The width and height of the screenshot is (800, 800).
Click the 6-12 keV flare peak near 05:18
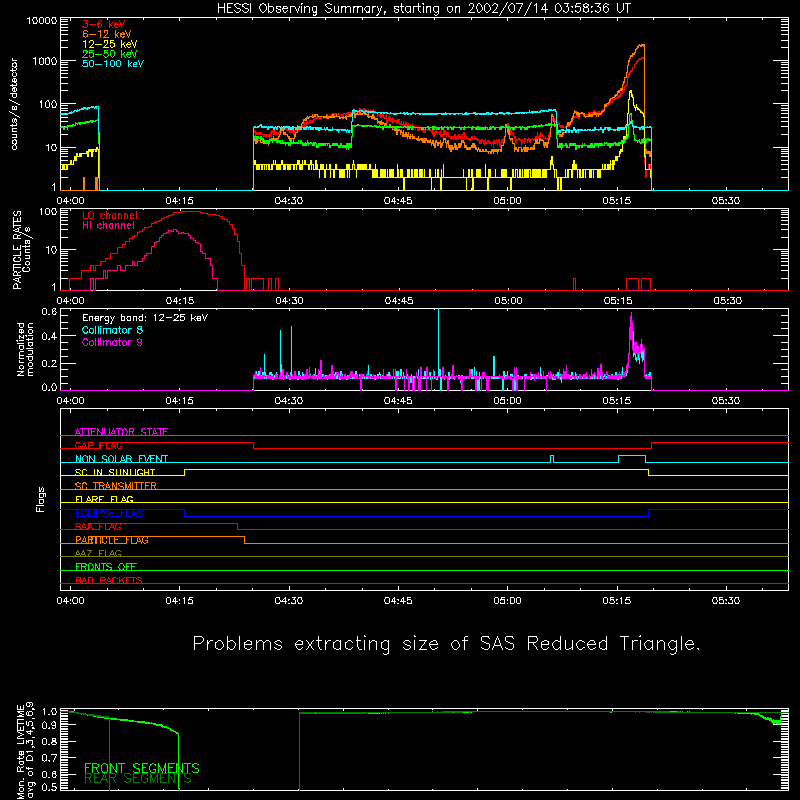(641, 45)
